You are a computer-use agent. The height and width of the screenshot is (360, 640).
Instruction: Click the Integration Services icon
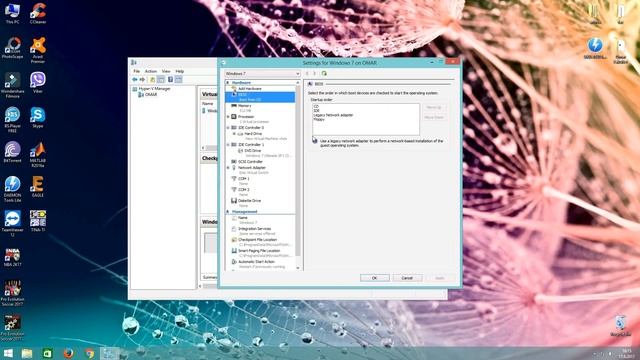click(x=234, y=229)
